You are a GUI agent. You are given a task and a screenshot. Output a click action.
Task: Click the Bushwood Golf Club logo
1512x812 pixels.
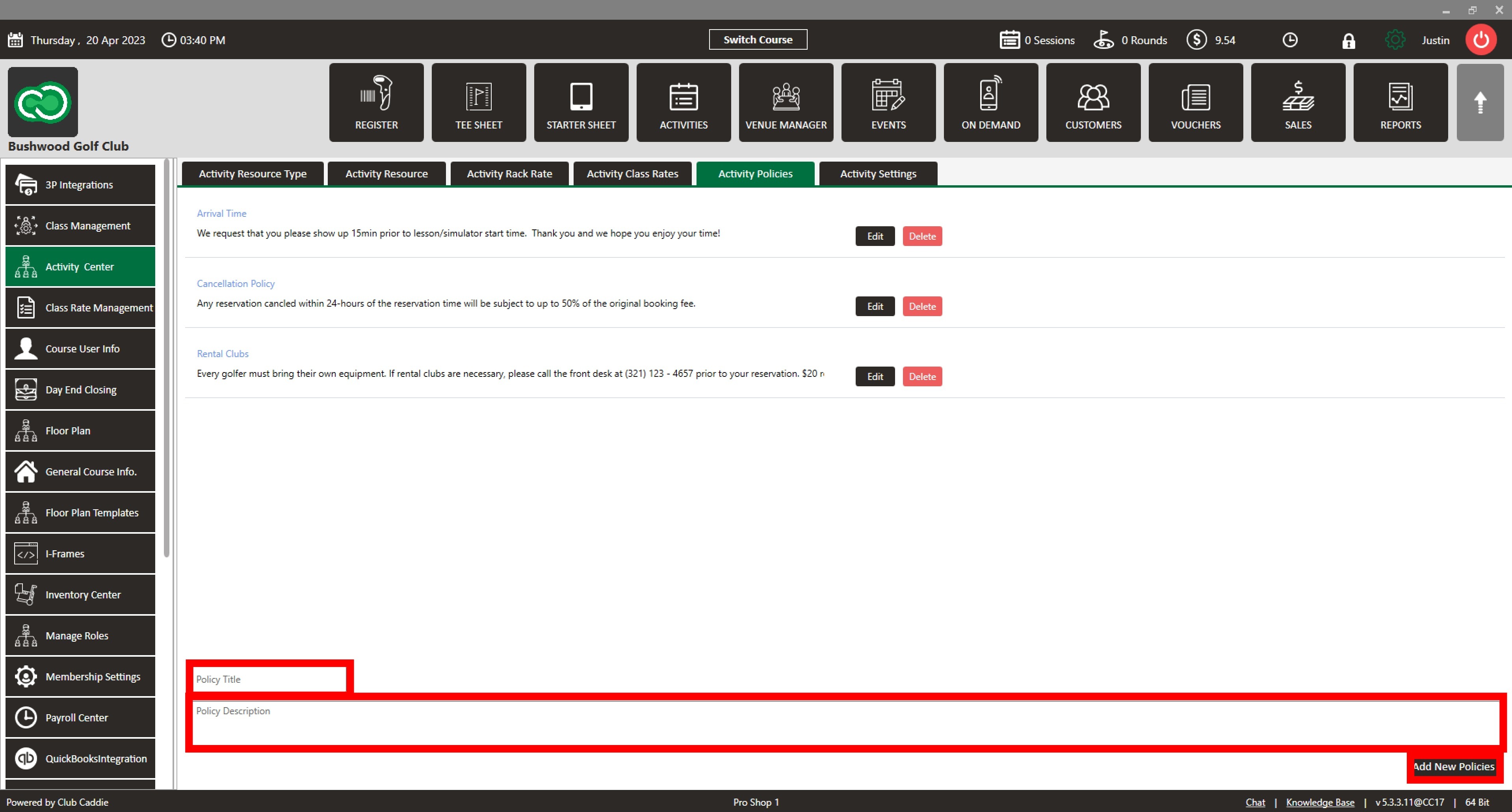point(43,102)
